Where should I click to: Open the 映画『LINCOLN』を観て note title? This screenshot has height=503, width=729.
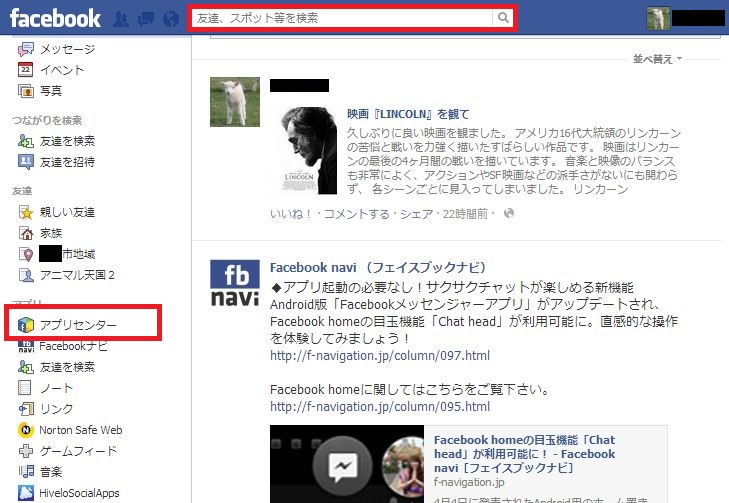tap(408, 114)
